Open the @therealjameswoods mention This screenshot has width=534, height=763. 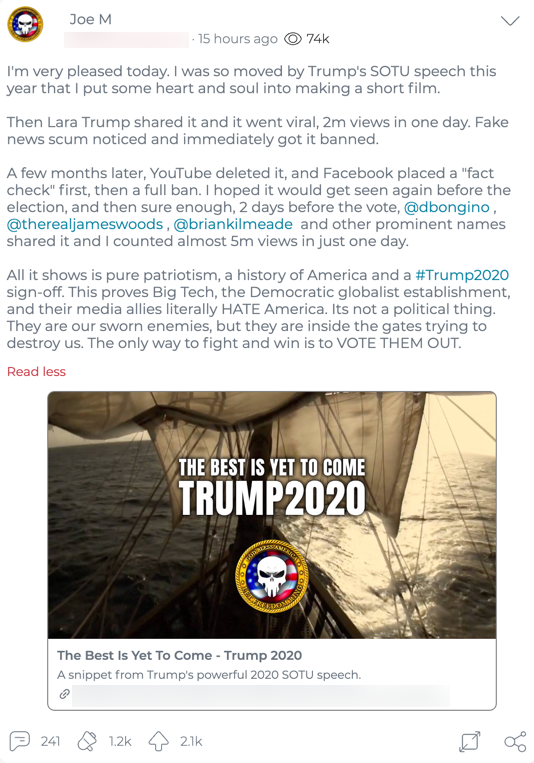85,224
